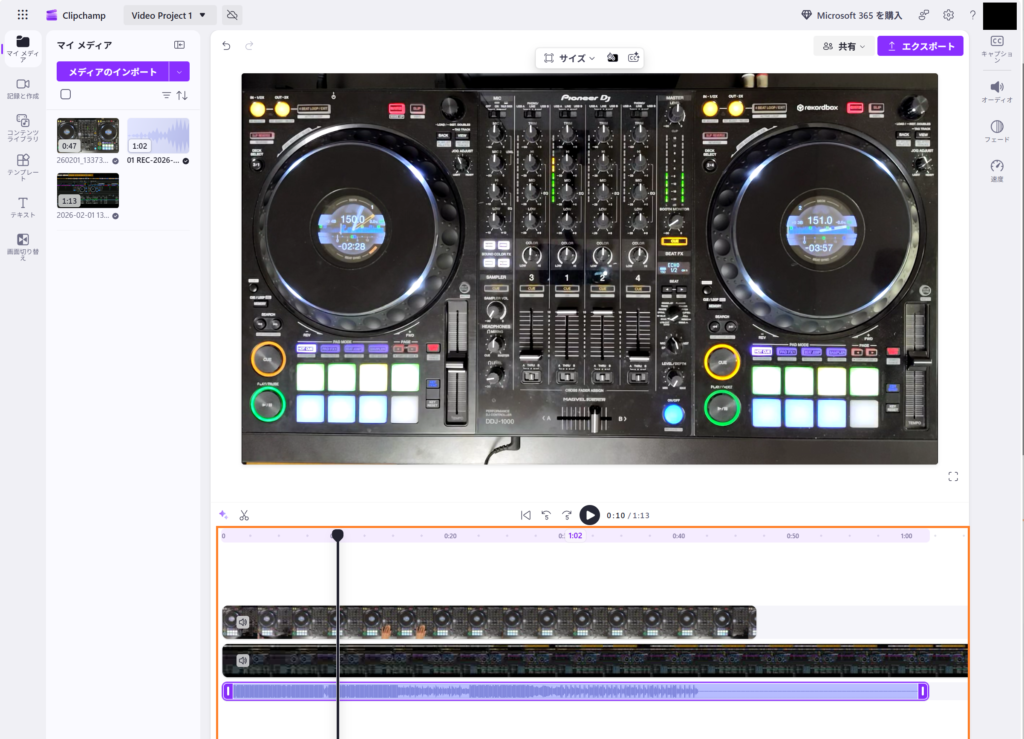Viewport: 1024px width, 739px height.
Task: Click the split scissors icon
Action: (x=243, y=515)
